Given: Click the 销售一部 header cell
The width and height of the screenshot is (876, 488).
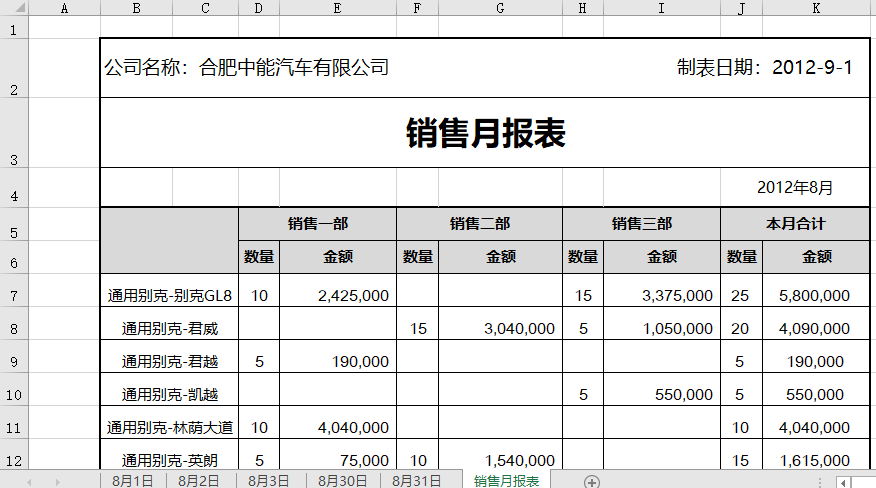Looking at the screenshot, I should [x=317, y=224].
